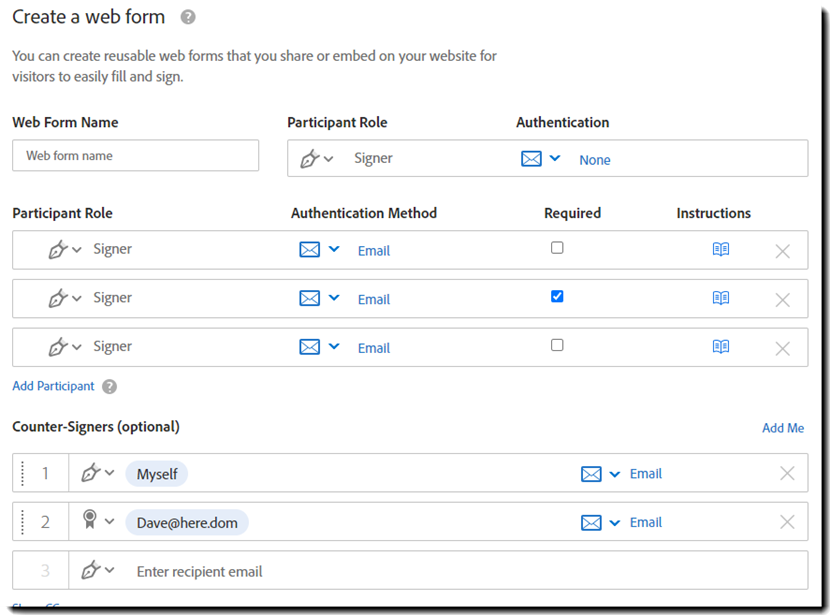Click the certifier ribbon icon for Dave@here.dom
The width and height of the screenshot is (830, 615).
click(x=89, y=522)
